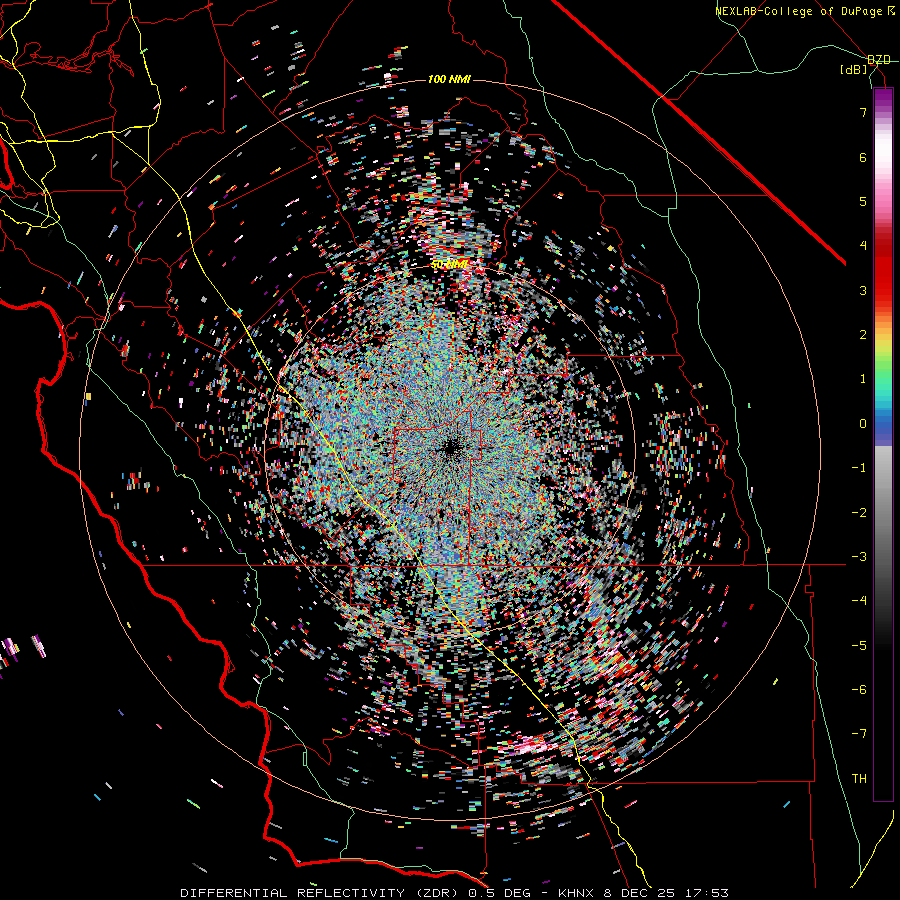Click the 5 dB value on color scale
Screen dimensions: 900x900
[863, 201]
